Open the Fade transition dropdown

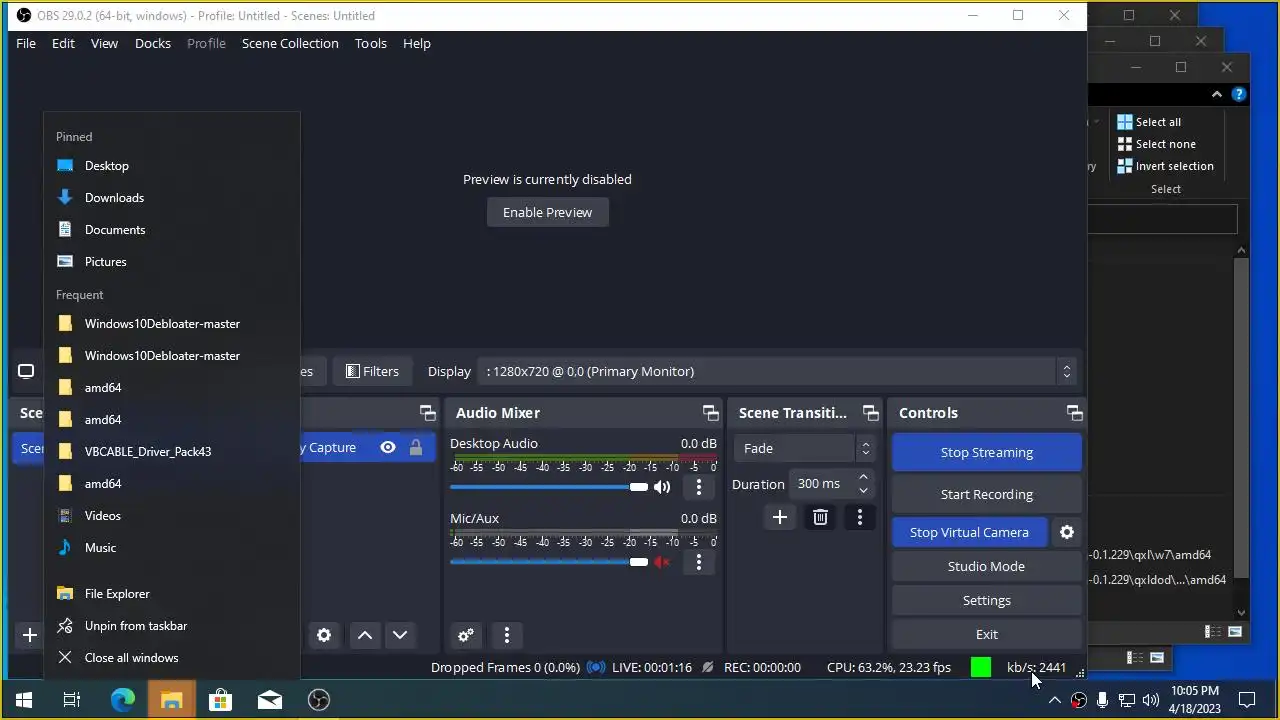805,448
